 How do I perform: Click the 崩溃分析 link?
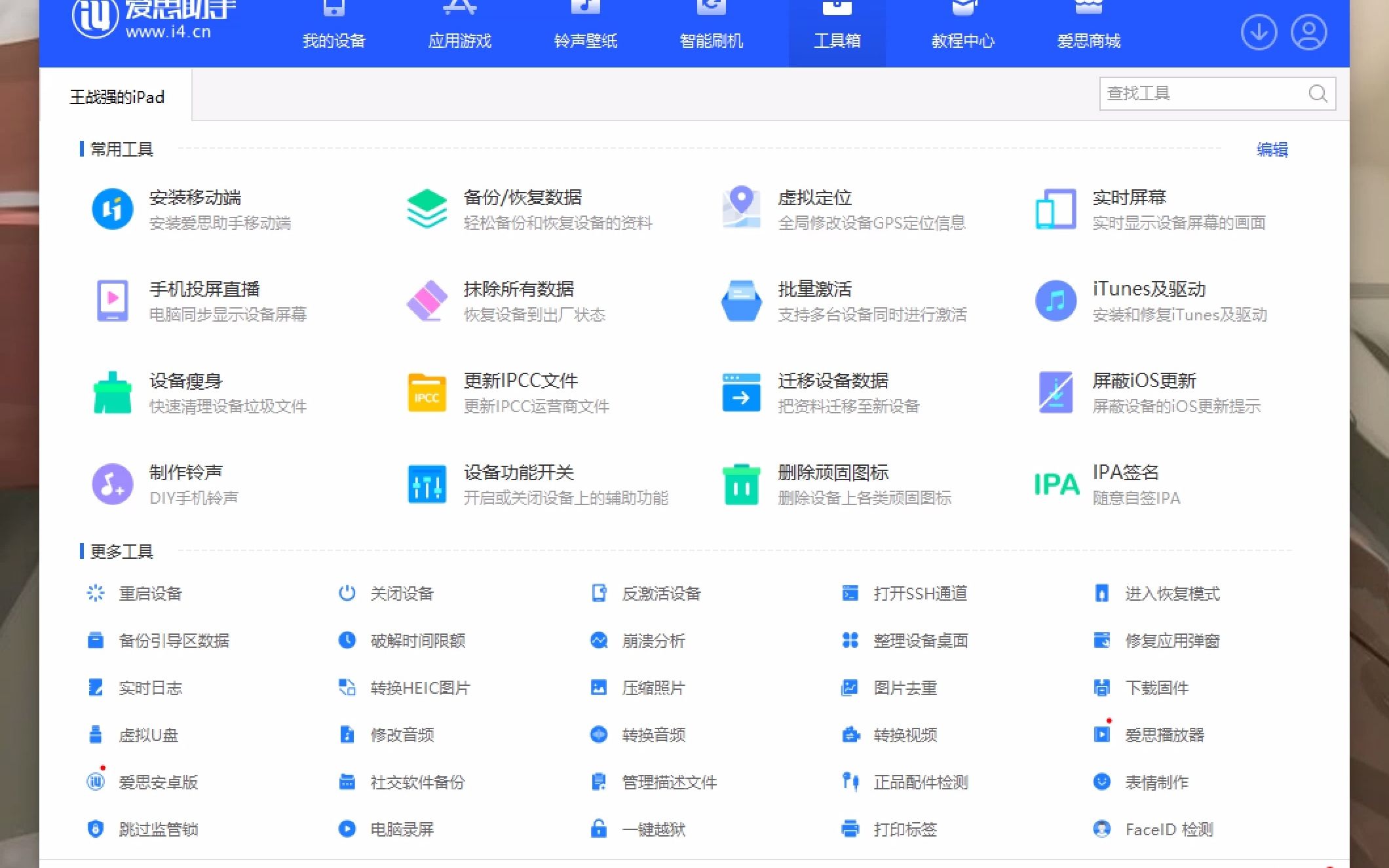pos(653,640)
